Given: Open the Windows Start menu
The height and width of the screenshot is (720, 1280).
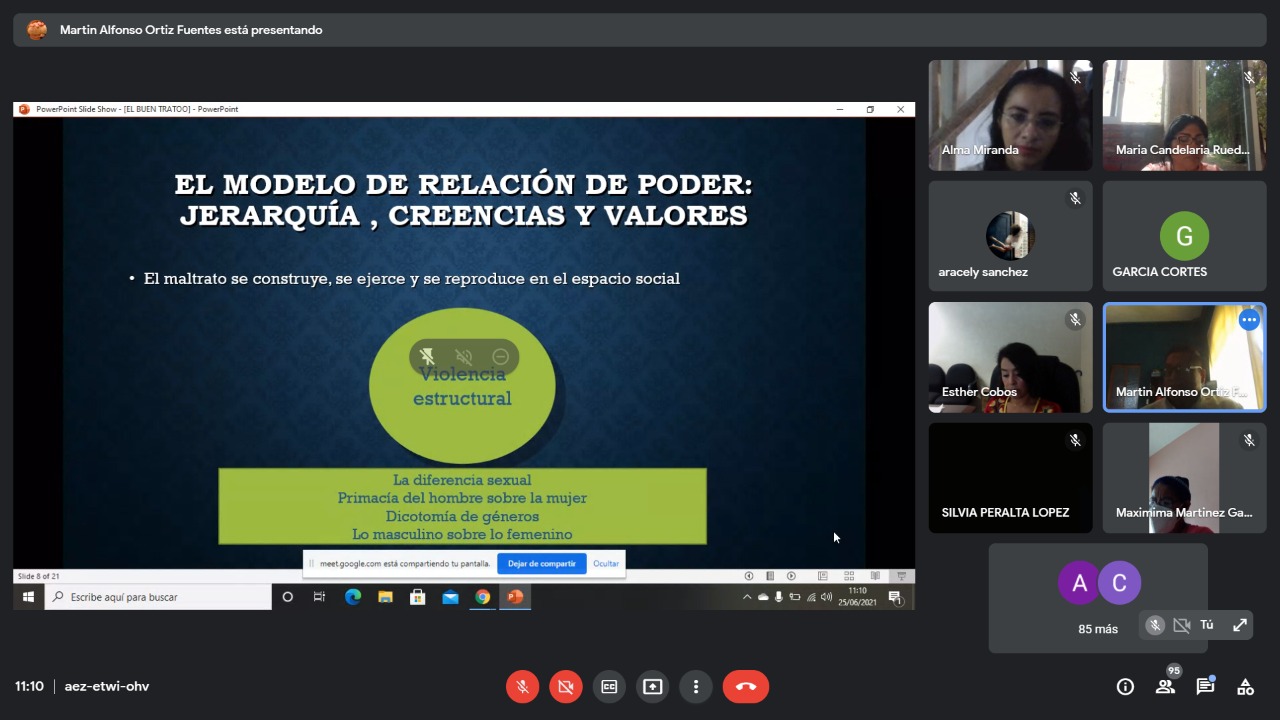Looking at the screenshot, I should (28, 597).
